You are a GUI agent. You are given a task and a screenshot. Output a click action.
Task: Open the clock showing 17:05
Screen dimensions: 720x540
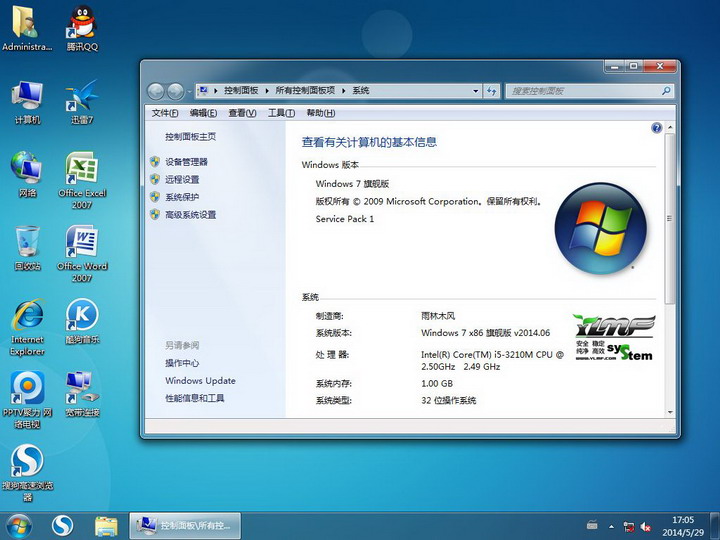coord(683,526)
